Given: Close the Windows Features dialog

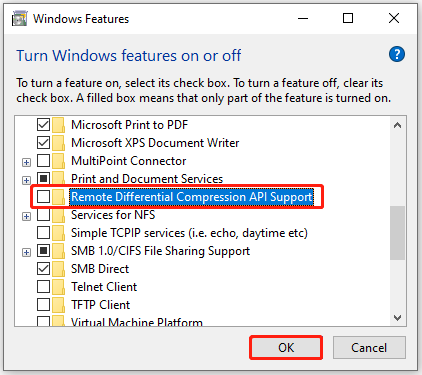Looking at the screenshot, I should (x=394, y=18).
